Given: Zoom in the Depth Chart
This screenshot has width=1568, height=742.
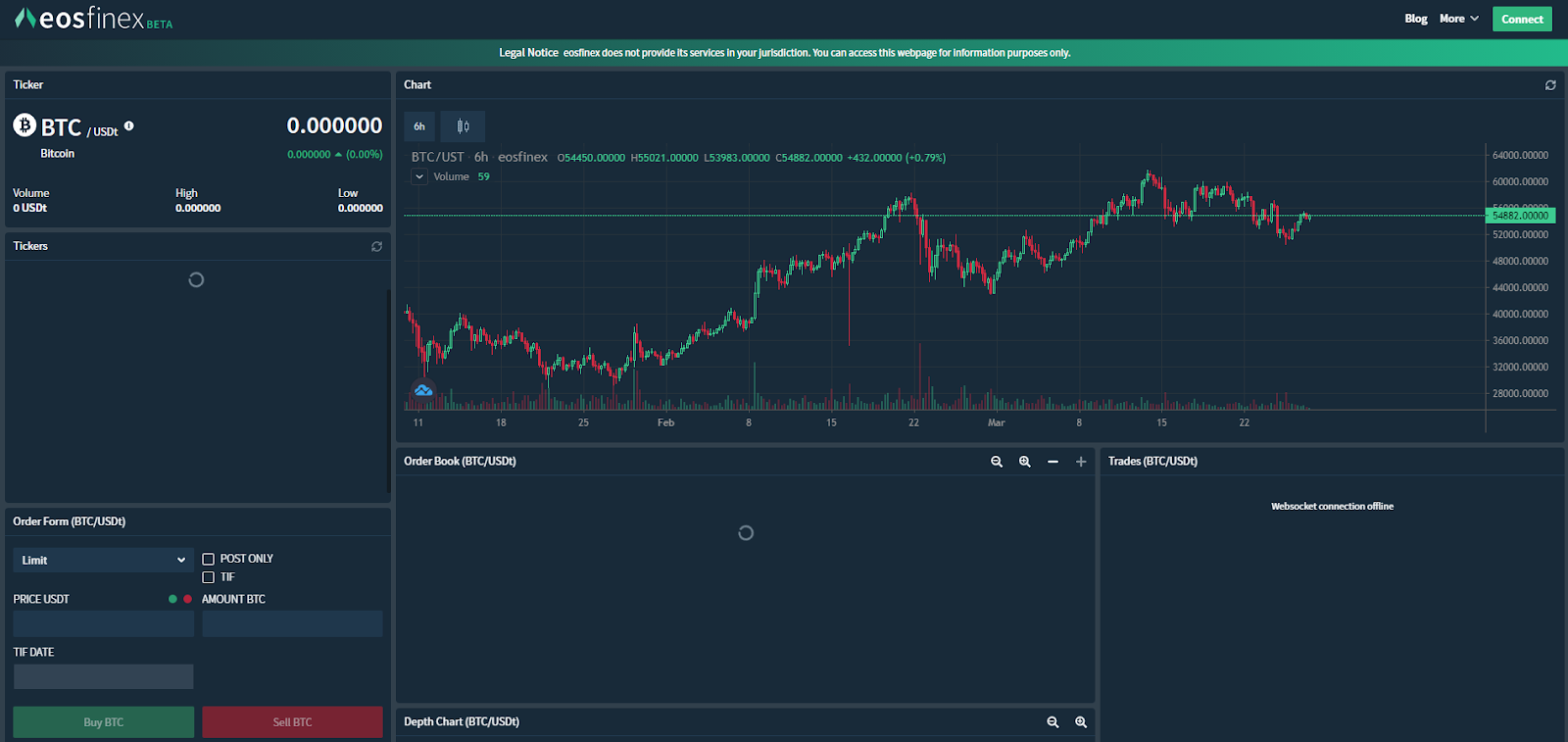Looking at the screenshot, I should click(1081, 722).
